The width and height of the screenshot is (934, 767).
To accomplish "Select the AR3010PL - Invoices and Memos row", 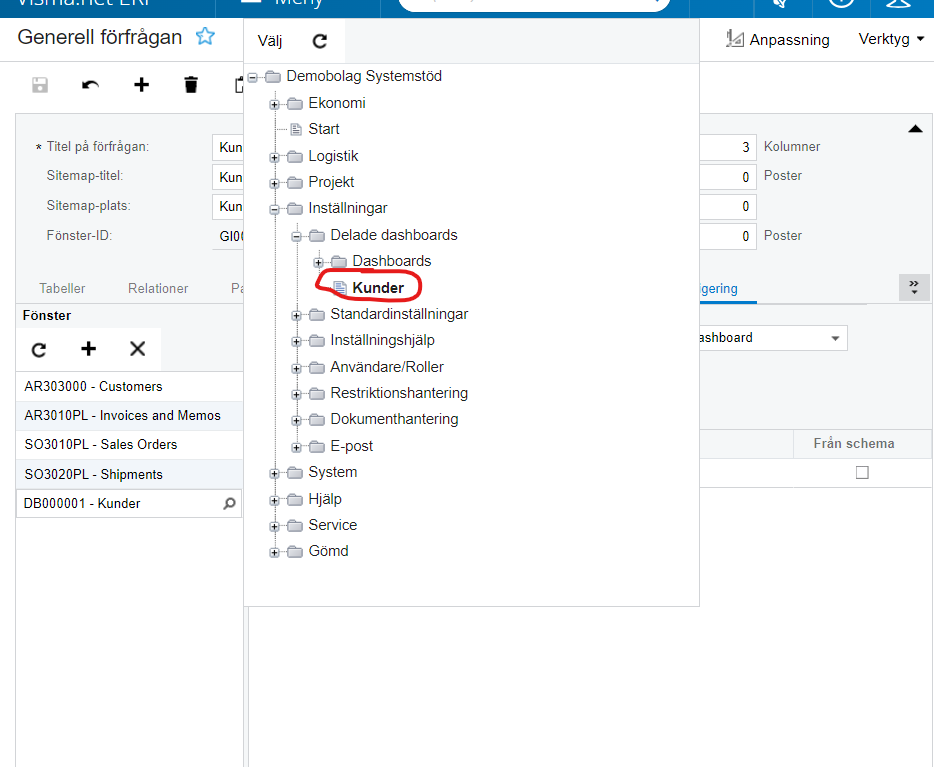I will 129,416.
